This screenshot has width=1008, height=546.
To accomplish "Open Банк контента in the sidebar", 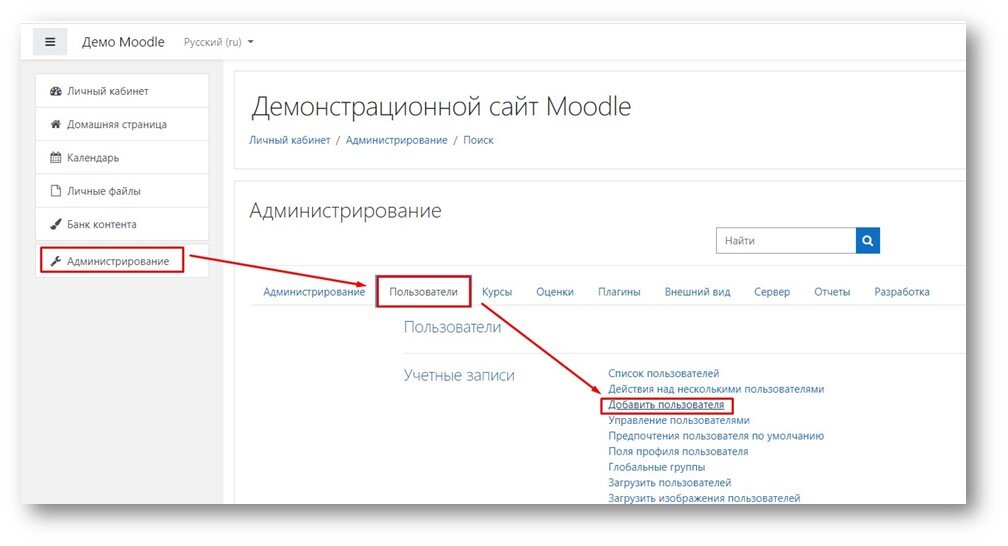I will click(x=122, y=224).
